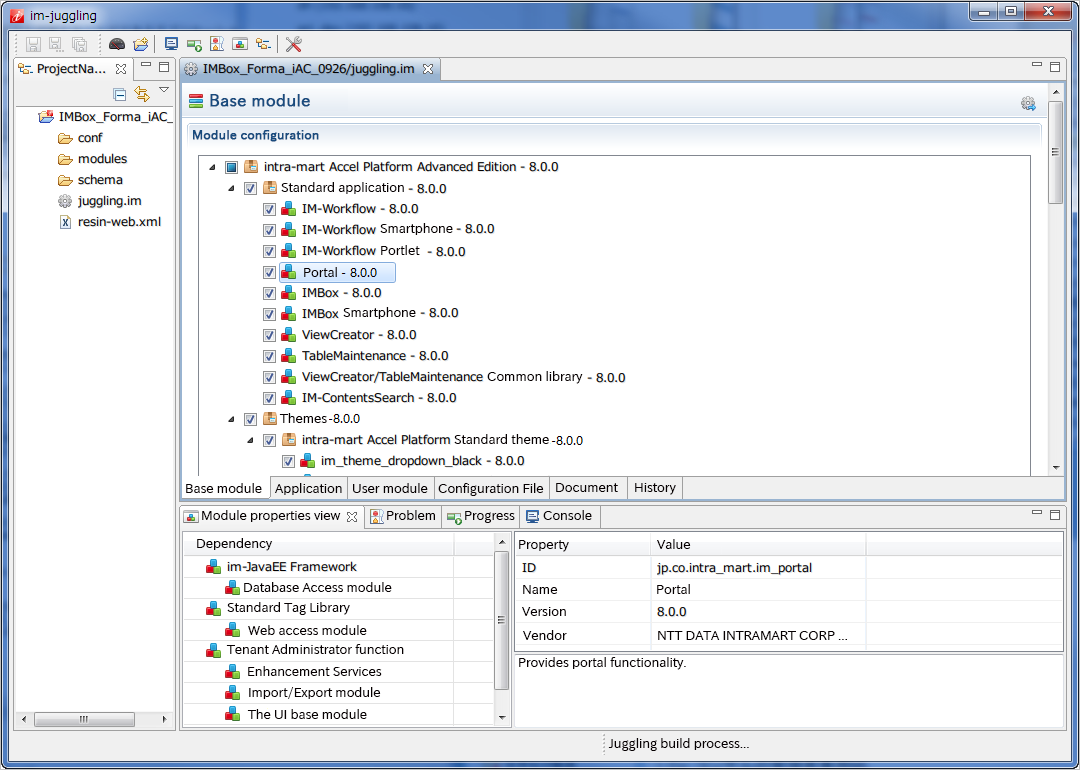Switch to the Console view tab

tap(559, 516)
